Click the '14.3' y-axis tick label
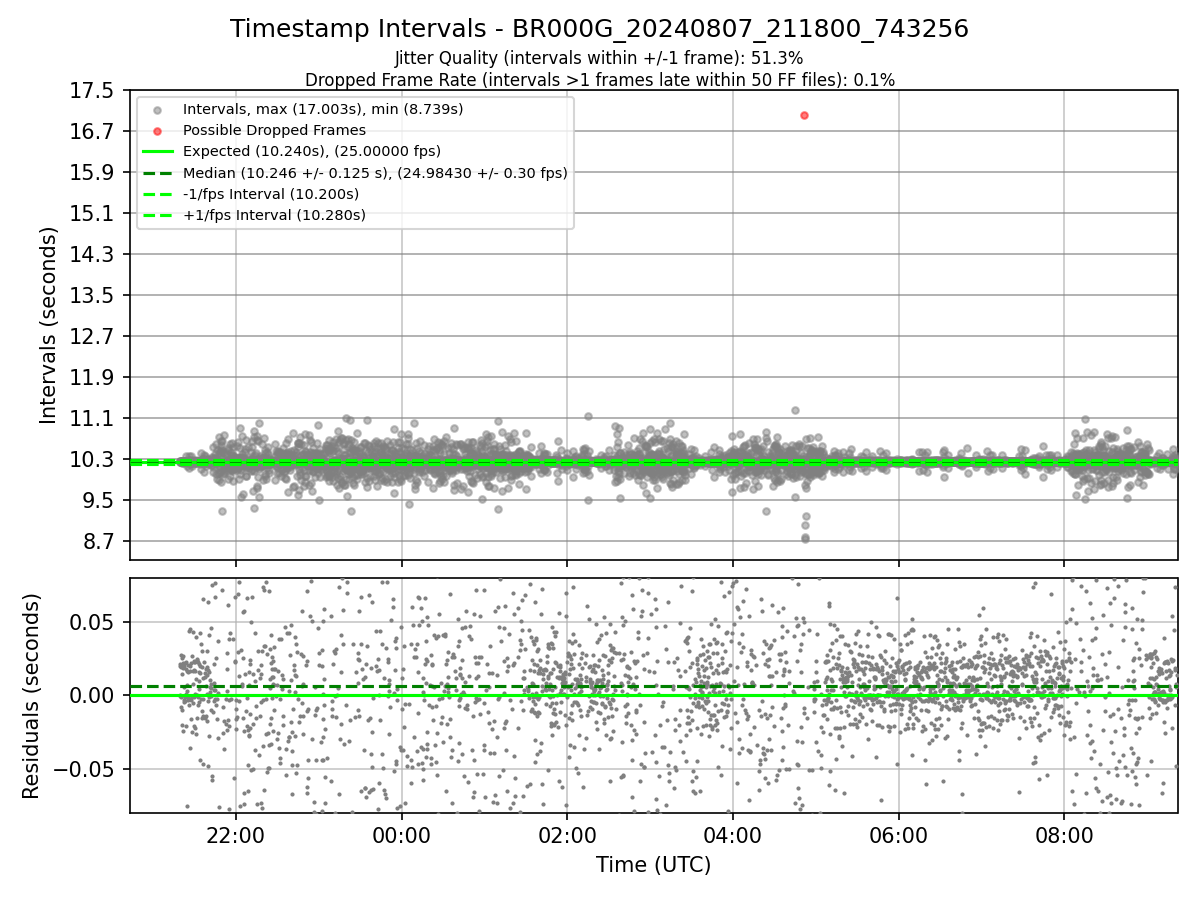This screenshot has width=1200, height=900. coord(94,255)
